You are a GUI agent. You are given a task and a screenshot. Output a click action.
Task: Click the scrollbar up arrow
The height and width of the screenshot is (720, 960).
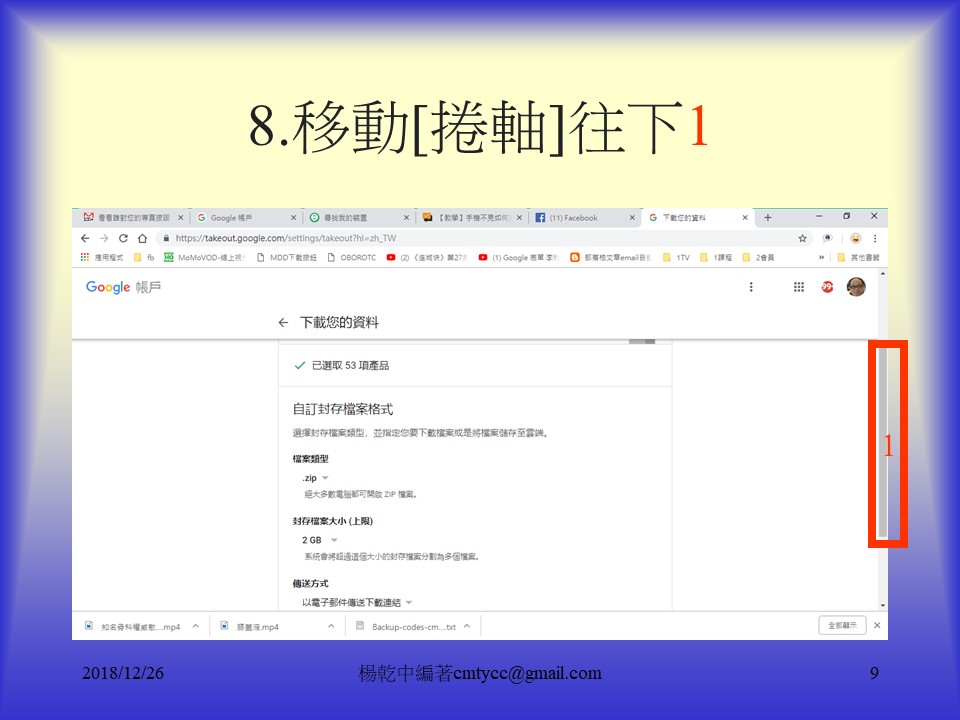click(x=882, y=274)
